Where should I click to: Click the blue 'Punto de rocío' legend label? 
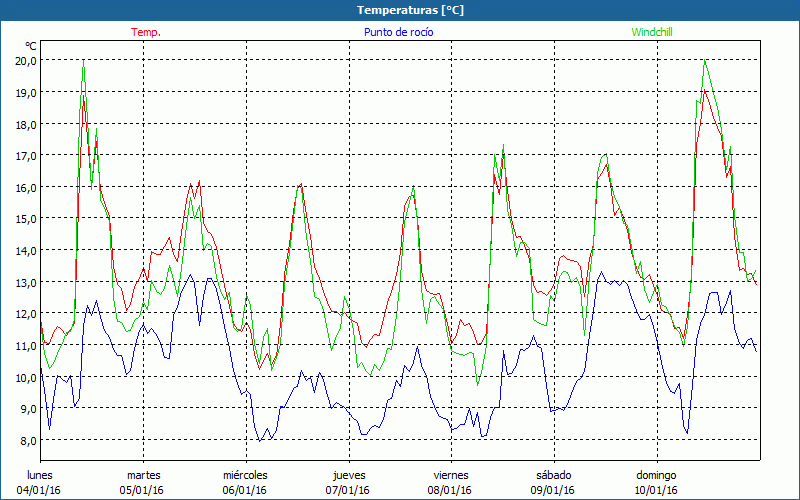pyautogui.click(x=397, y=32)
